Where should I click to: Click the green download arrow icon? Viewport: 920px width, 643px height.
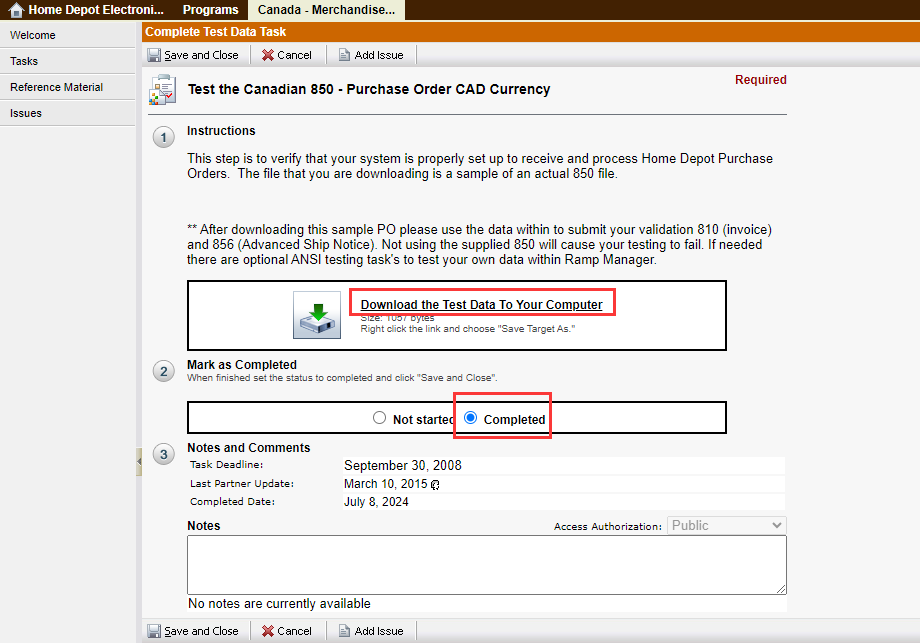pos(317,315)
